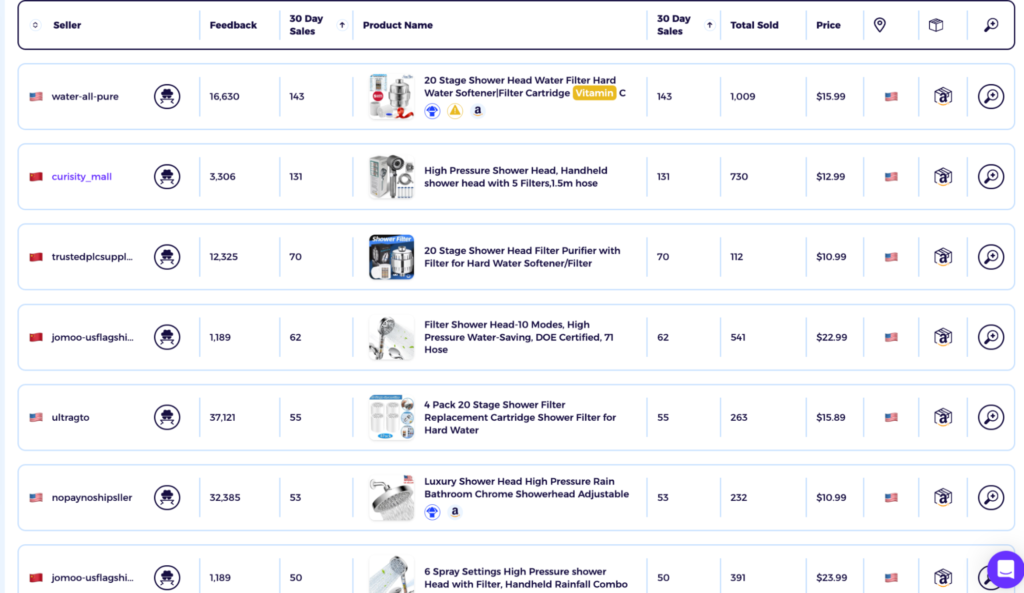The image size is (1024, 593).
Task: Click Amazon box icon in nopaynoshipsller row
Action: 942,498
